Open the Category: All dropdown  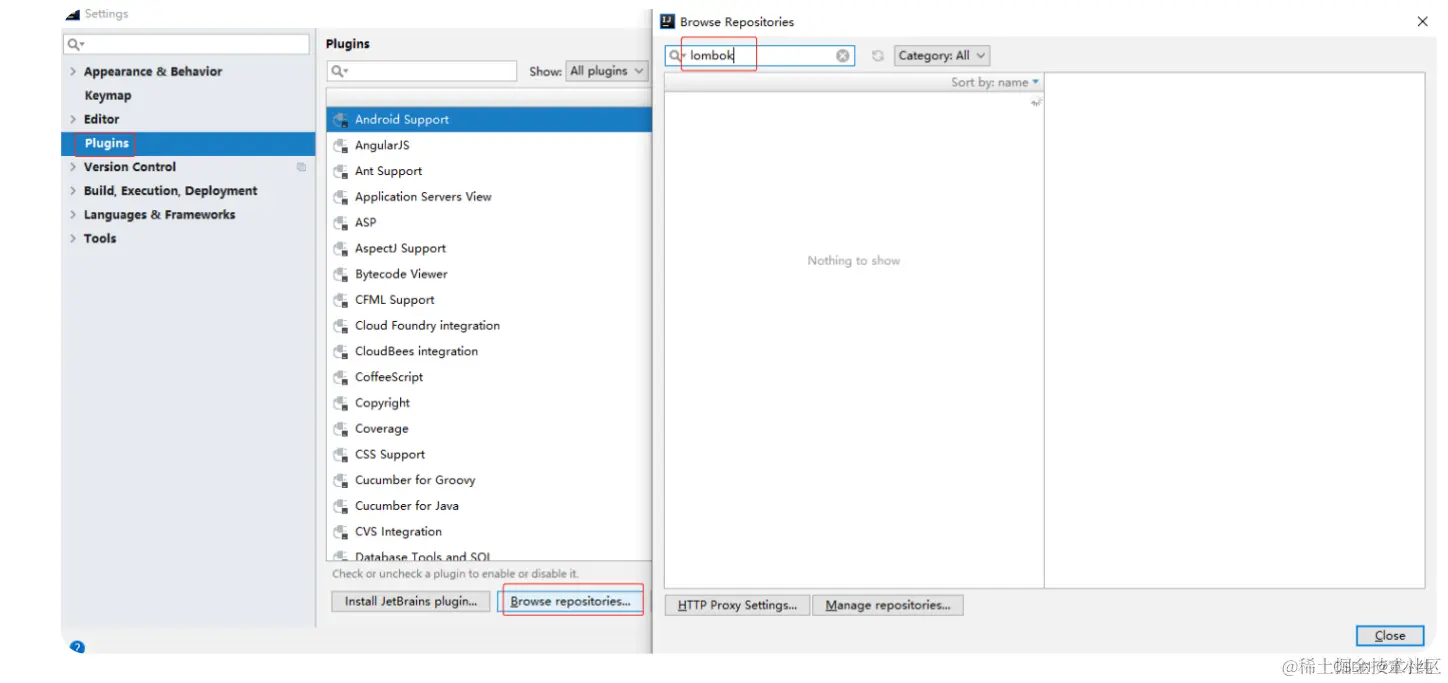941,56
